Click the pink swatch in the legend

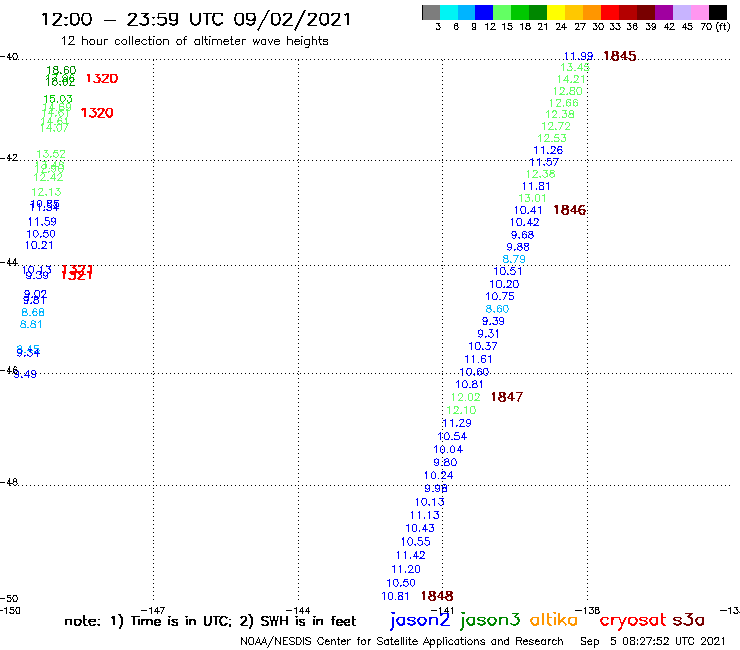700,12
